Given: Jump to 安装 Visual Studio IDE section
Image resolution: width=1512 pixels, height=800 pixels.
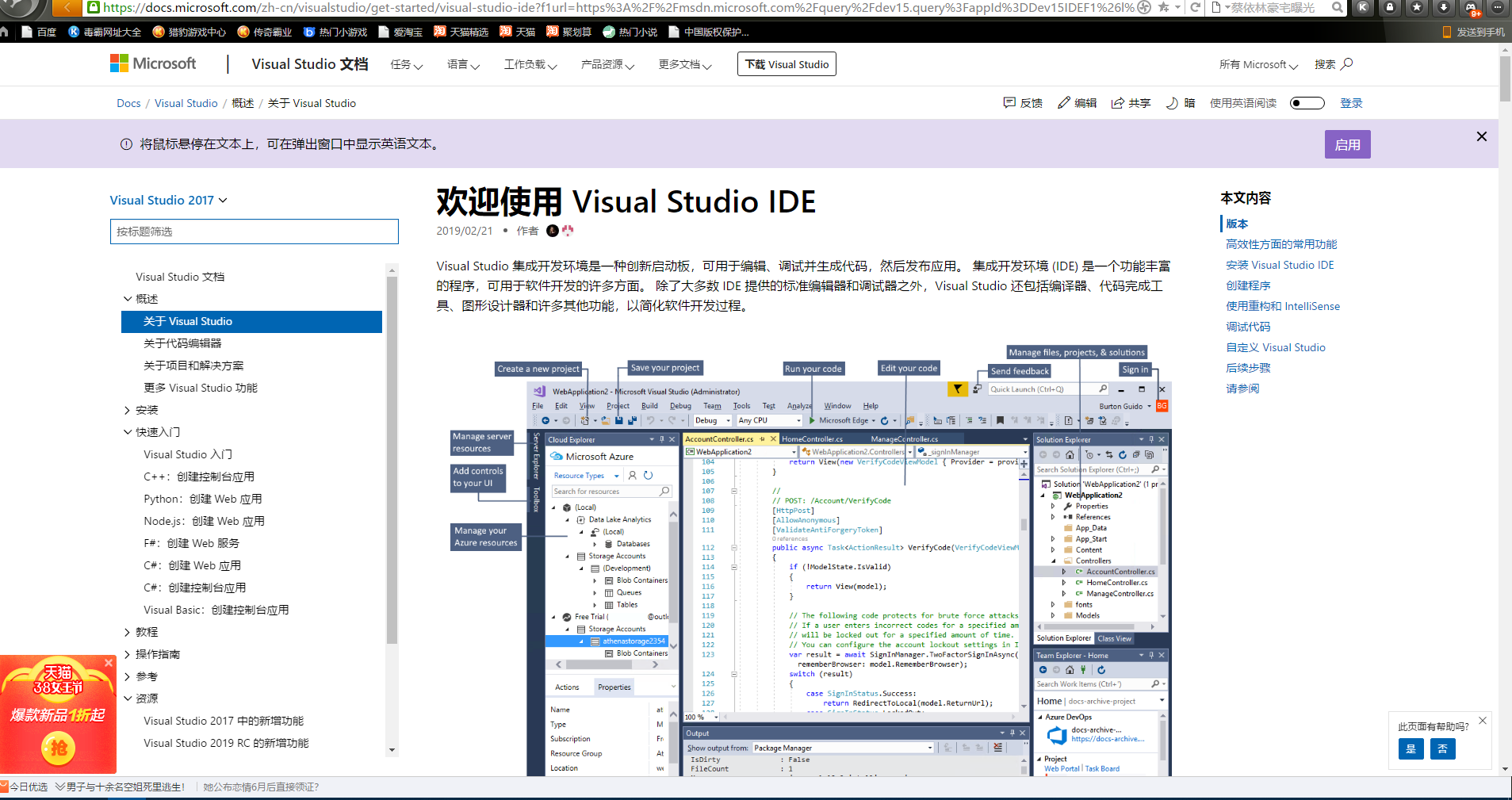Looking at the screenshot, I should (x=1280, y=265).
